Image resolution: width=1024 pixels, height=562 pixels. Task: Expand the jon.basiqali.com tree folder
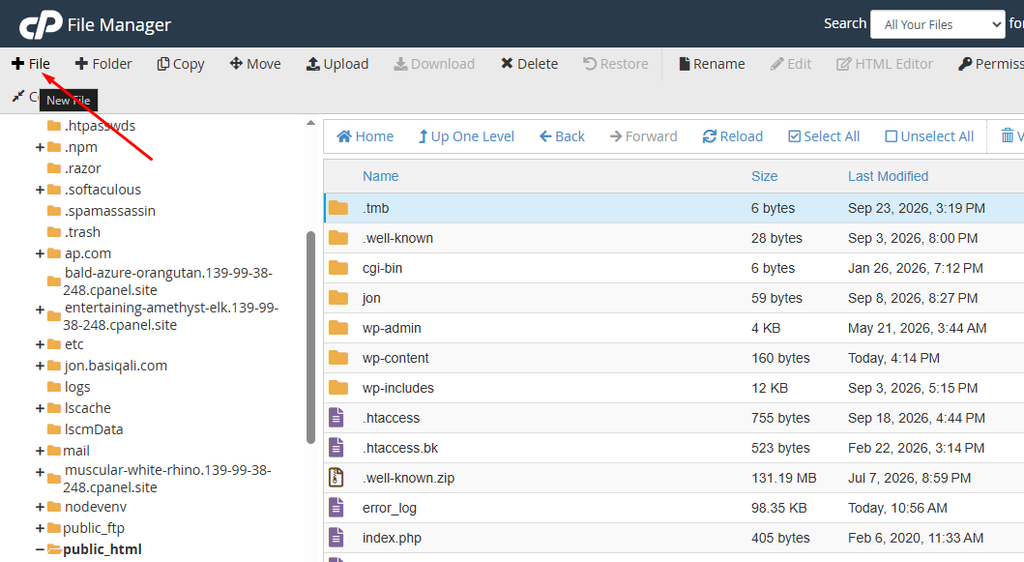coord(40,366)
